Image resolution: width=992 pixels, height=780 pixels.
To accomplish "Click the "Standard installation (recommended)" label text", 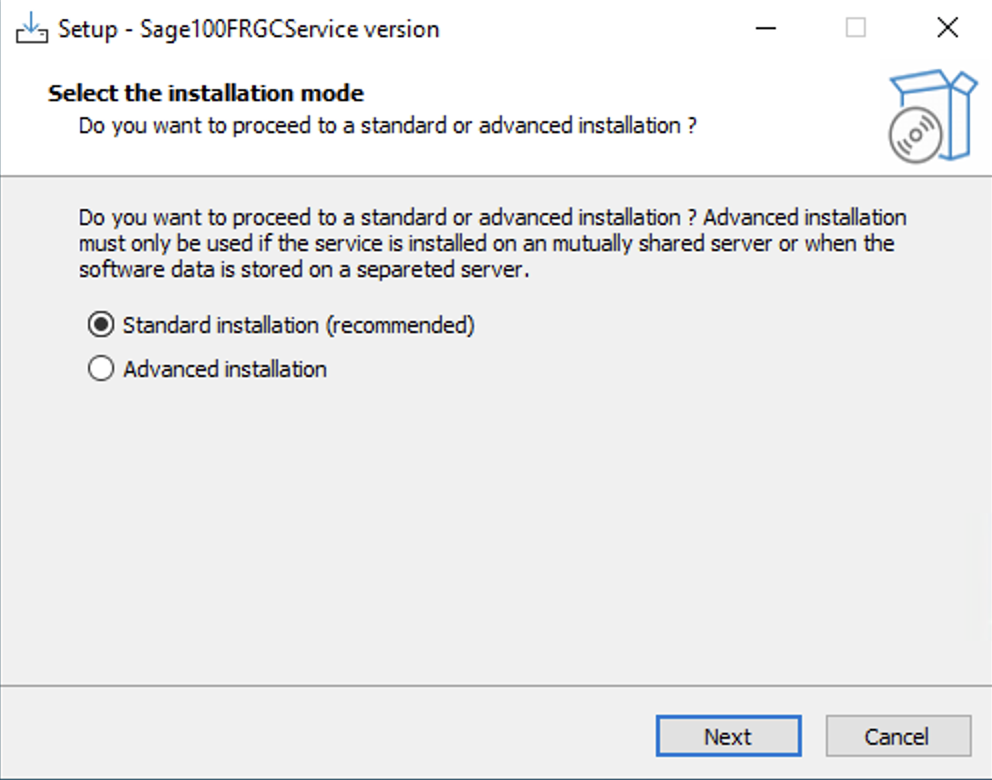I will click(x=299, y=325).
